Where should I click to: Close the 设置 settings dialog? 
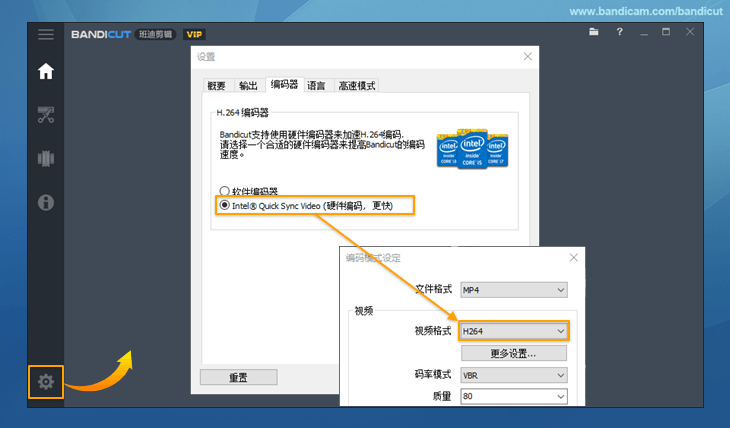[x=527, y=56]
